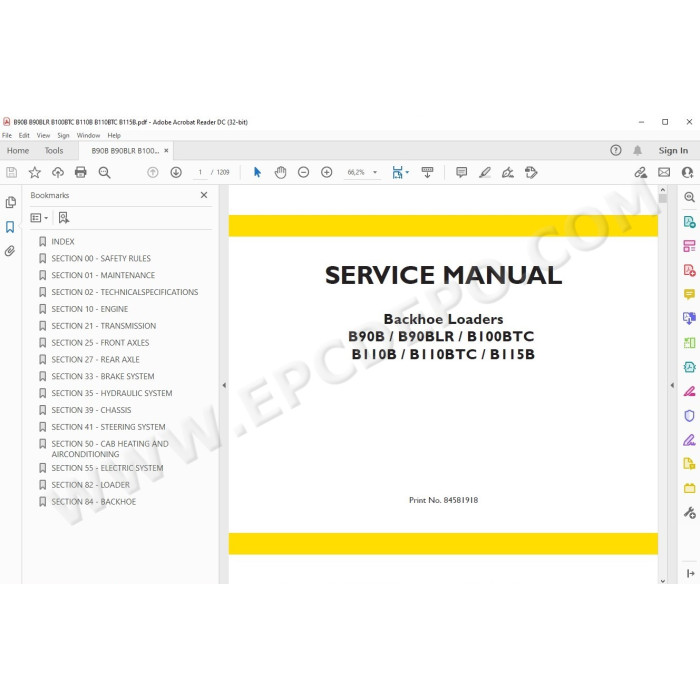Add a comment sticky note
The height and width of the screenshot is (700, 700).
pos(462,172)
